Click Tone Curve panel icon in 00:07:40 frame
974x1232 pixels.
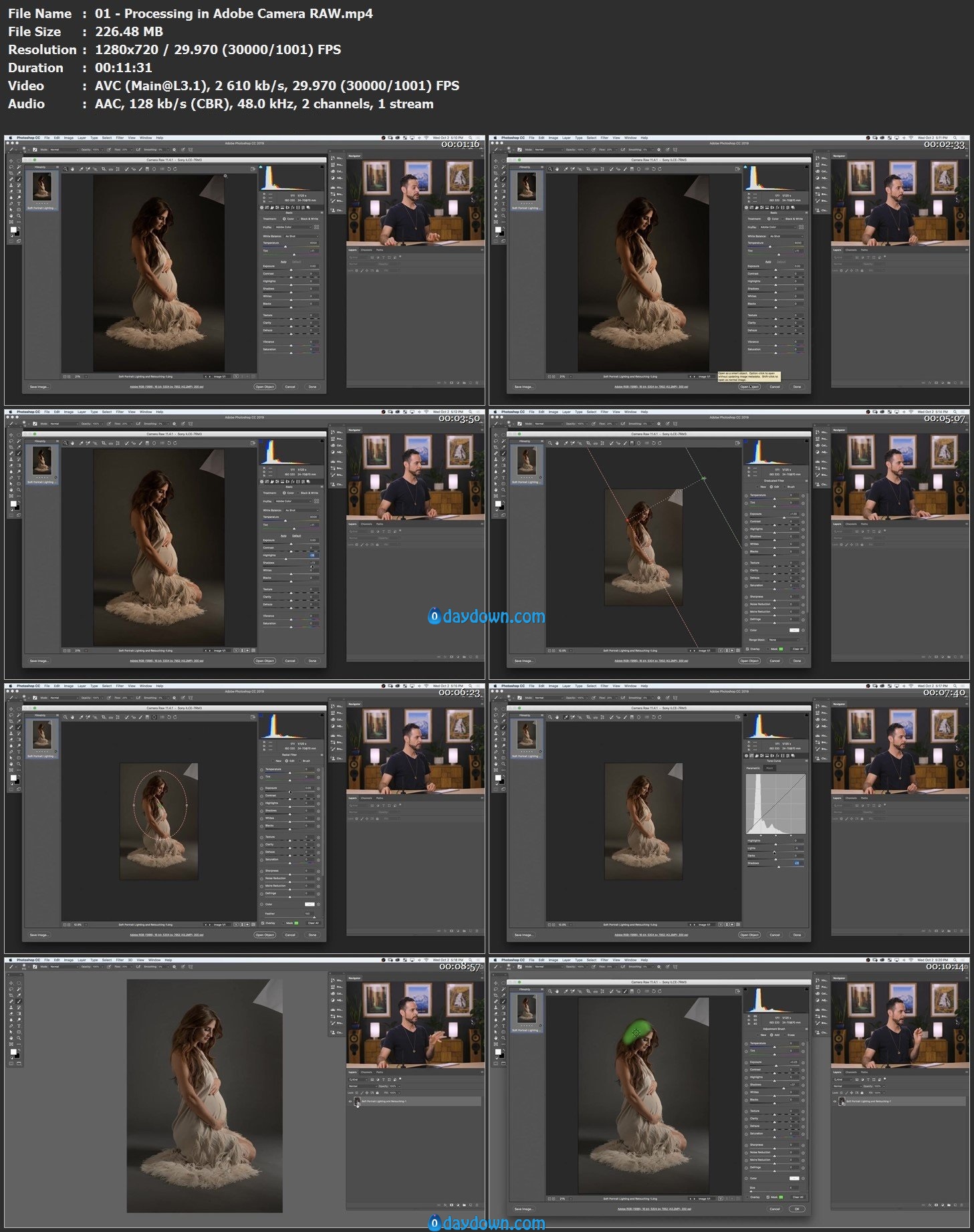point(752,755)
